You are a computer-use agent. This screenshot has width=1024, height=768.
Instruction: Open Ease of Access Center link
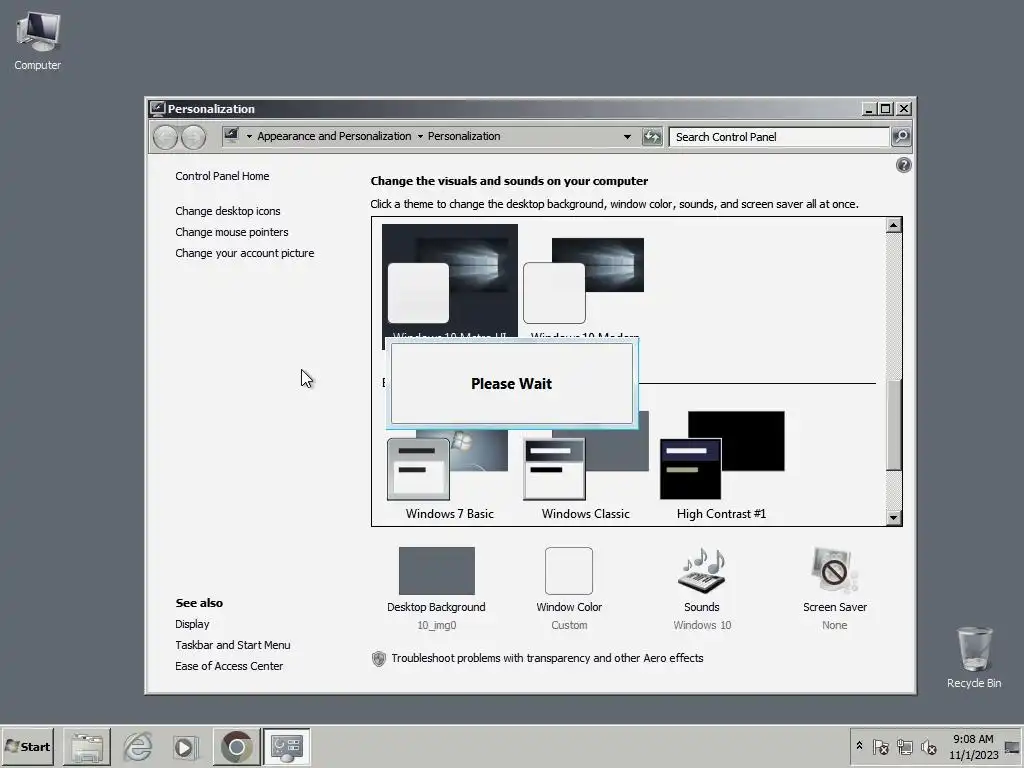(x=229, y=665)
